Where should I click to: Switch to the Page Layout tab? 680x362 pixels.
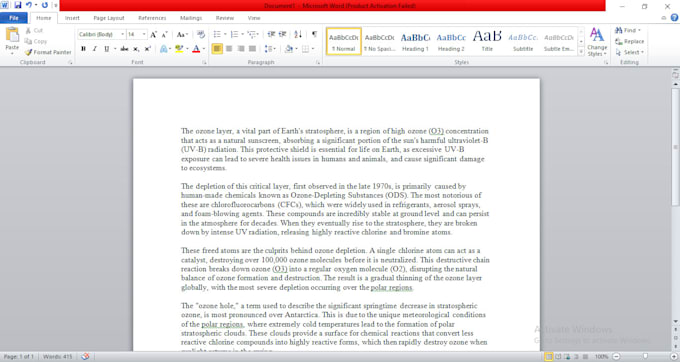tap(109, 18)
